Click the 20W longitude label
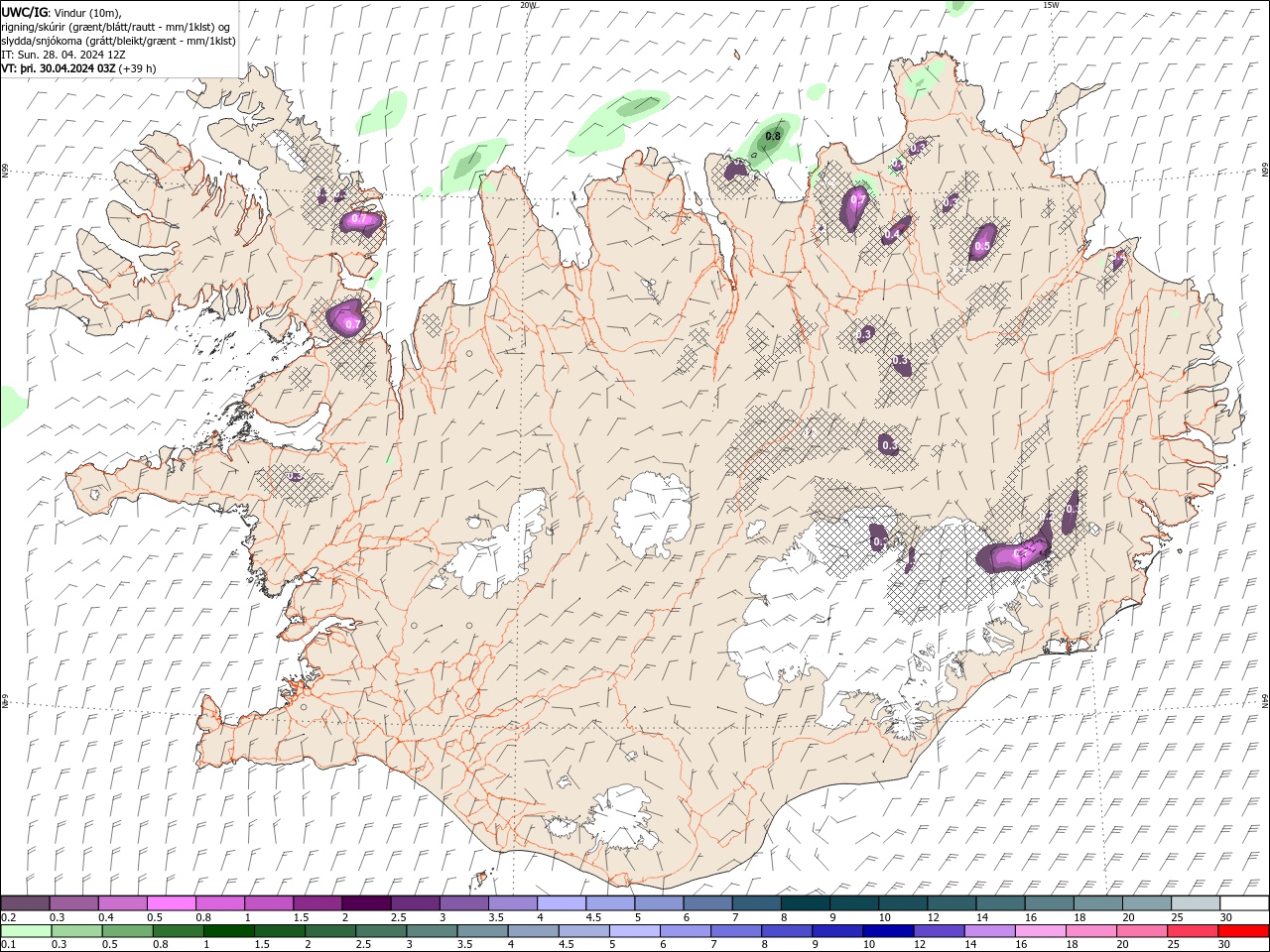 click(x=528, y=5)
